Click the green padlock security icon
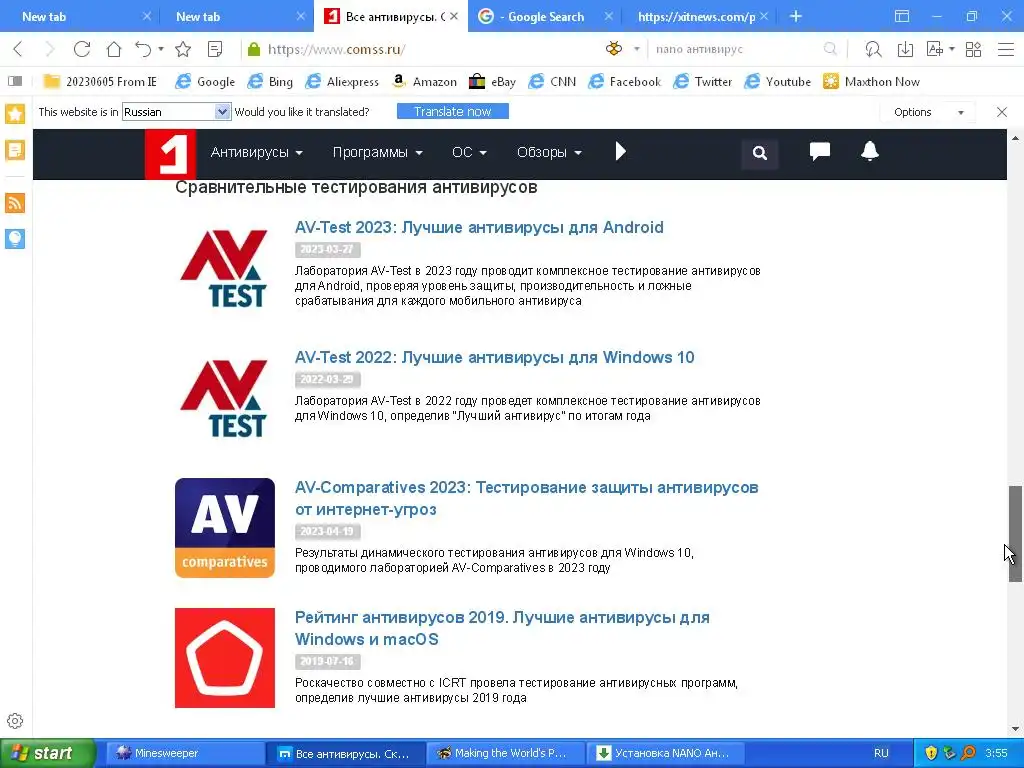 [254, 49]
